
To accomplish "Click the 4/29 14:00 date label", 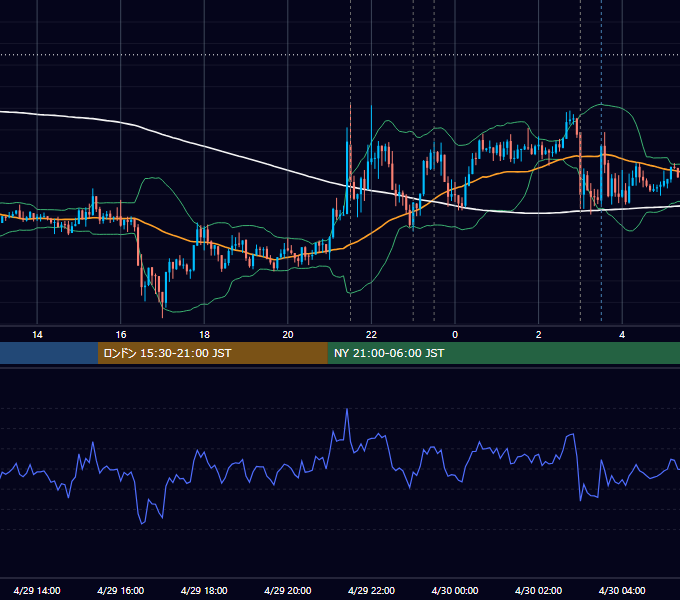I will coord(37,590).
